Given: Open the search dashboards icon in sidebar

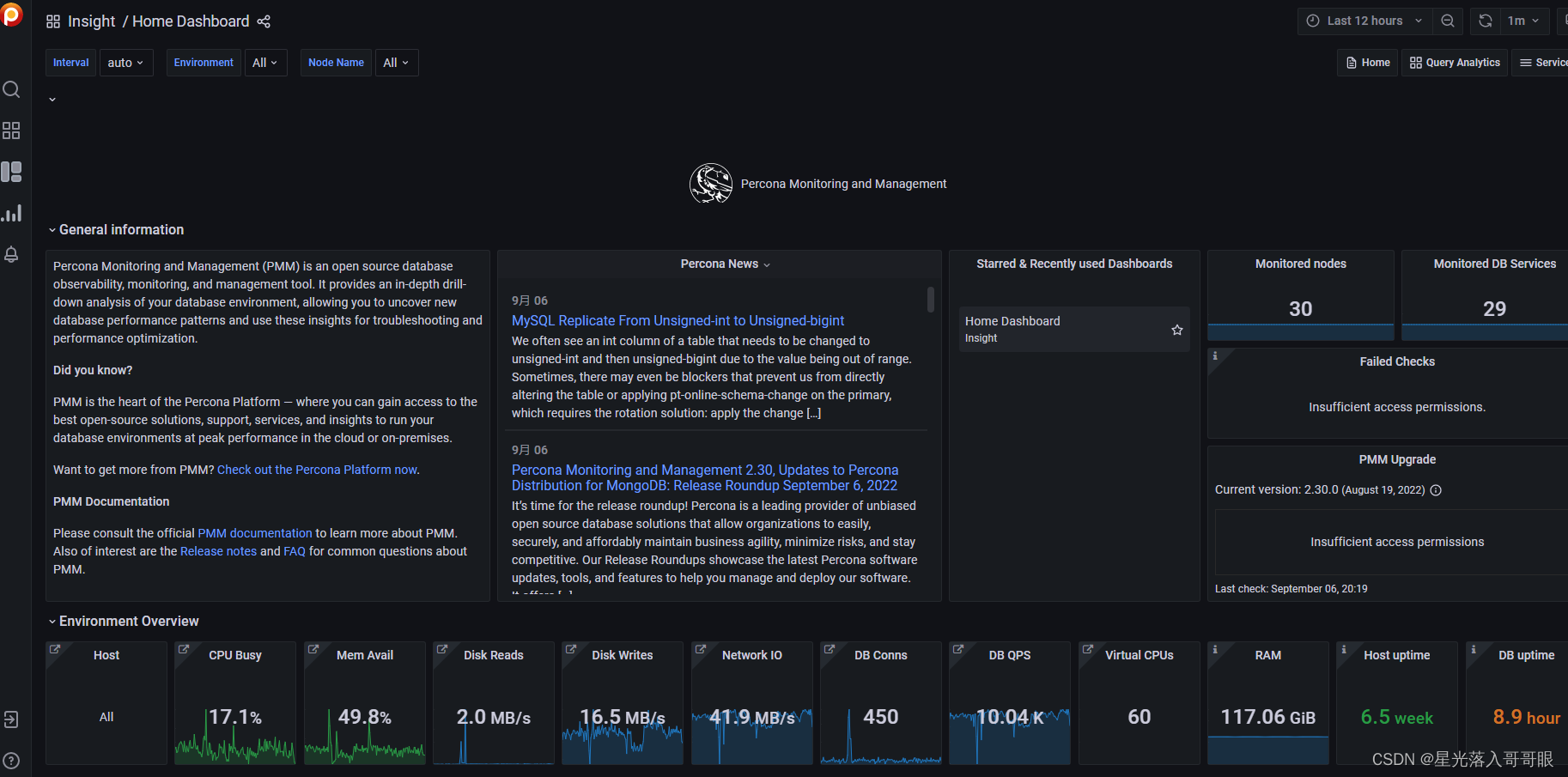Looking at the screenshot, I should tap(11, 89).
